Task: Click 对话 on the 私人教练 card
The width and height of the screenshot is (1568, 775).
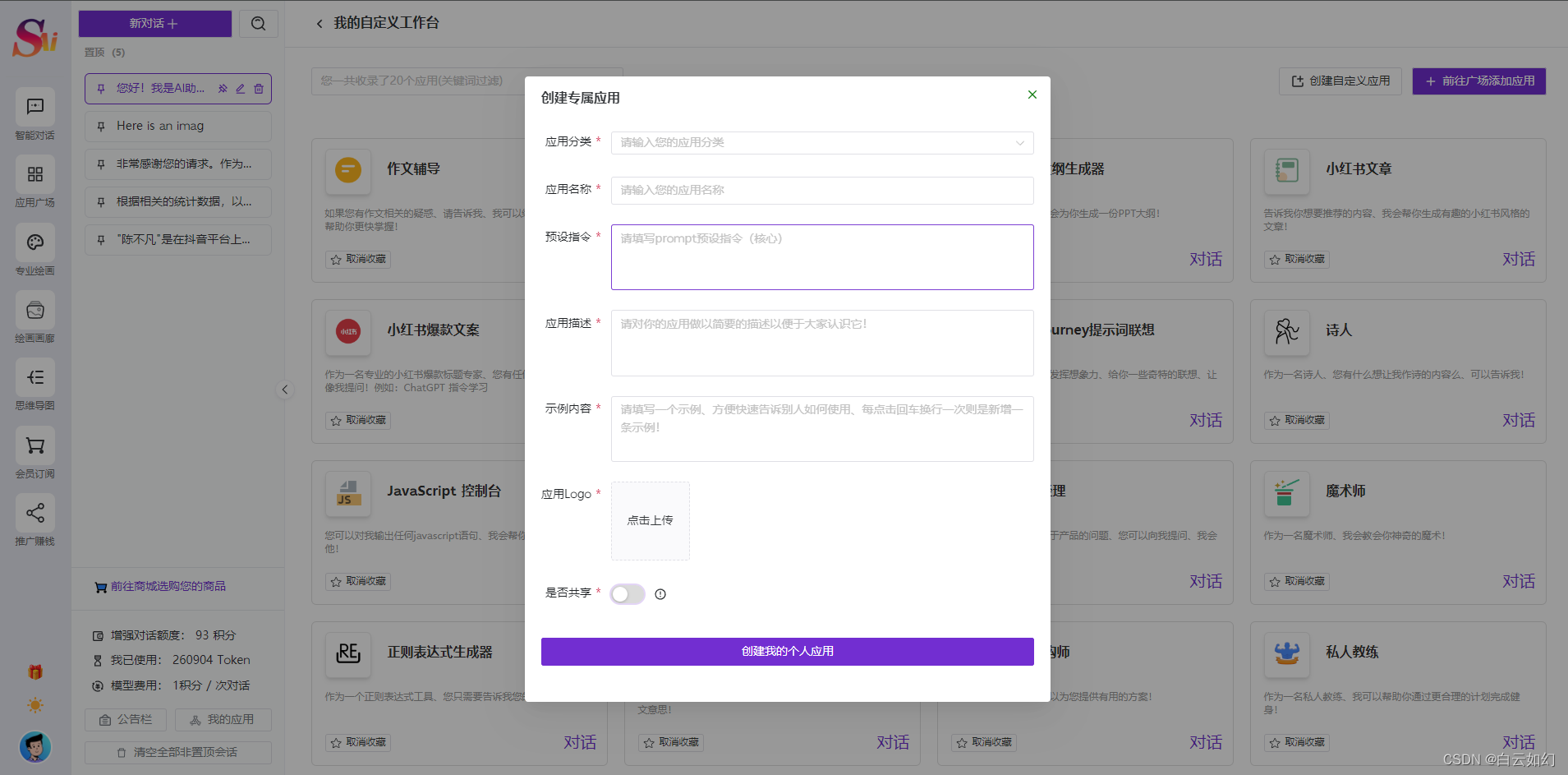Action: pyautogui.click(x=1519, y=742)
